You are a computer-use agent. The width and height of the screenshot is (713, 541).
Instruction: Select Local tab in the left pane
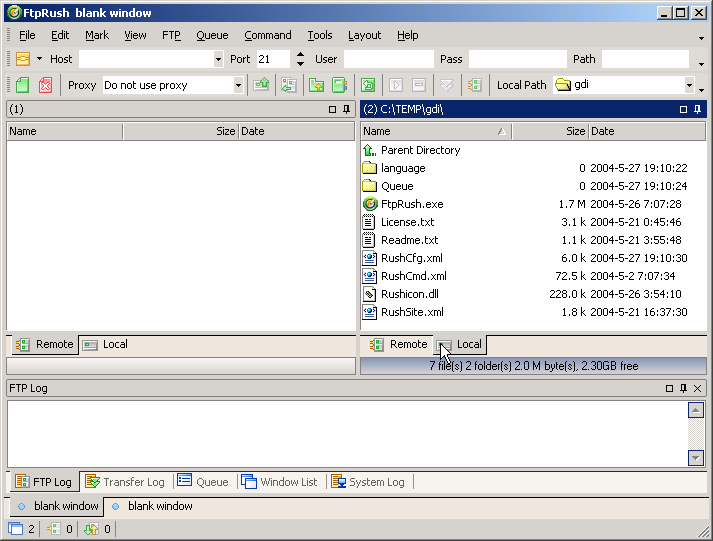click(x=105, y=345)
